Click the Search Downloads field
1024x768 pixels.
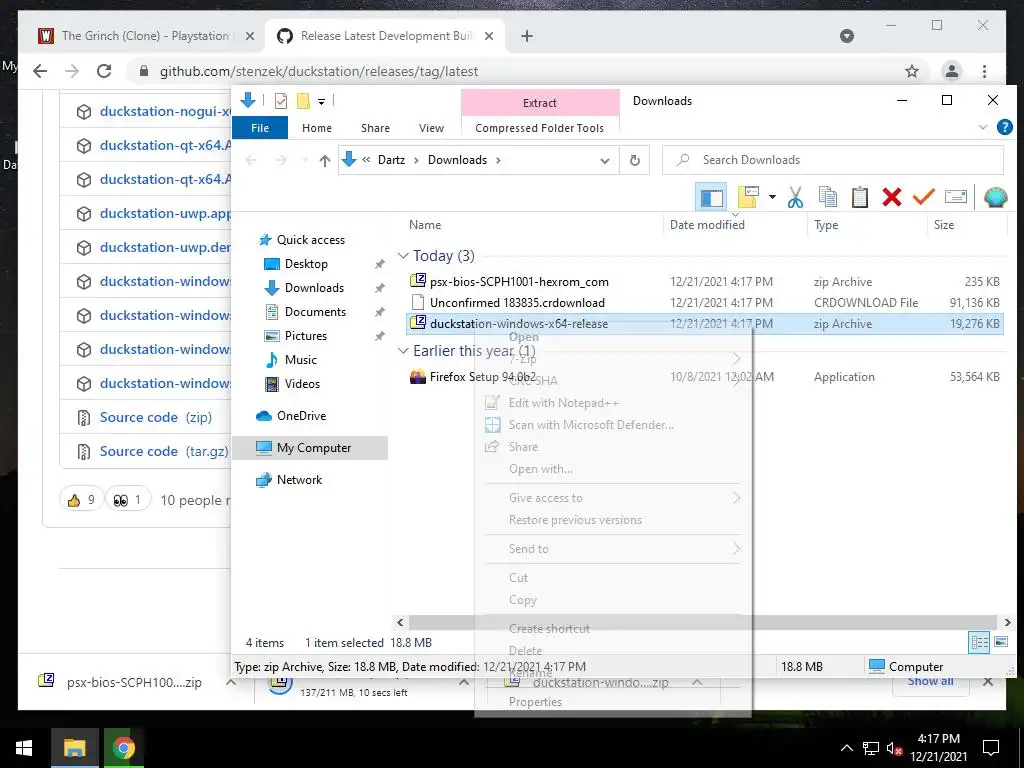click(833, 160)
